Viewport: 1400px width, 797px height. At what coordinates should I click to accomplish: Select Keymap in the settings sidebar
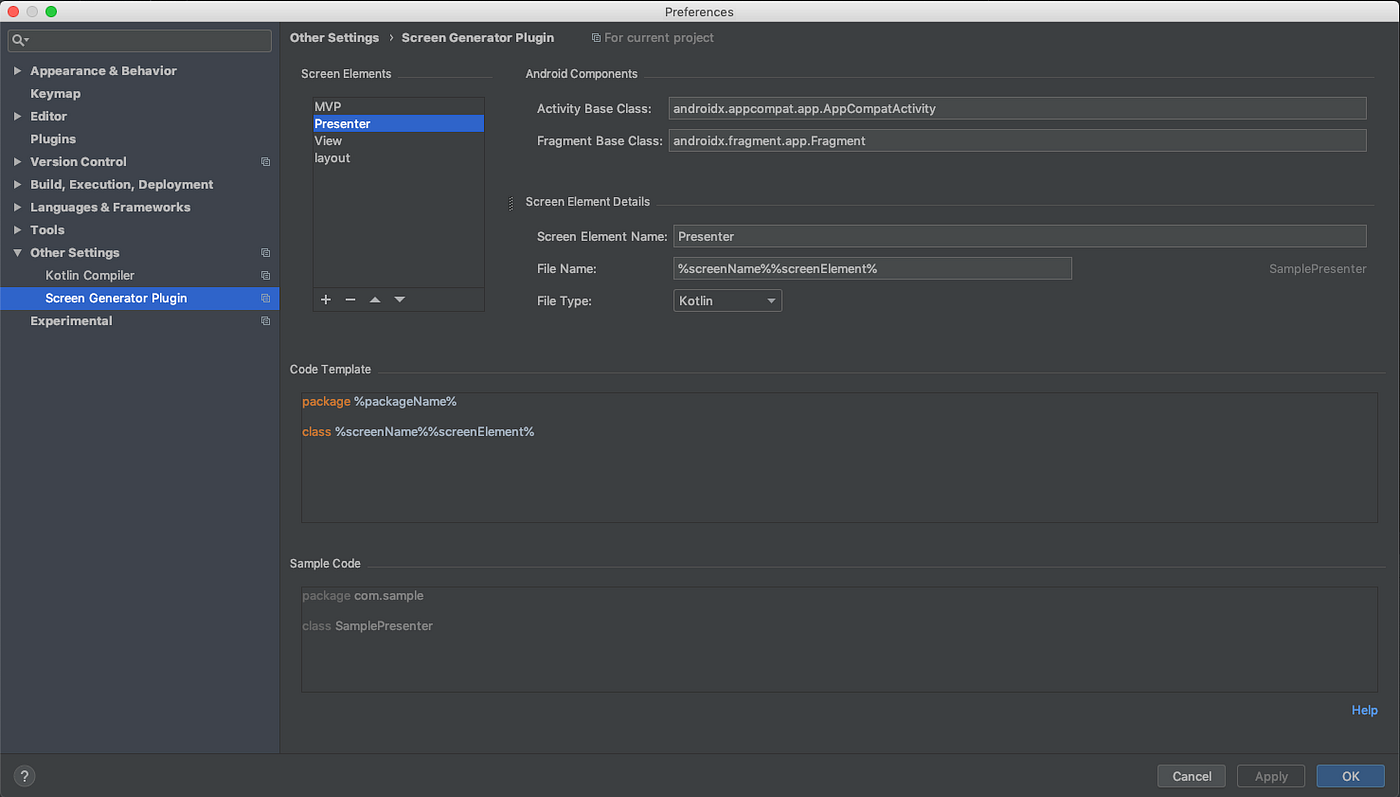click(x=55, y=93)
